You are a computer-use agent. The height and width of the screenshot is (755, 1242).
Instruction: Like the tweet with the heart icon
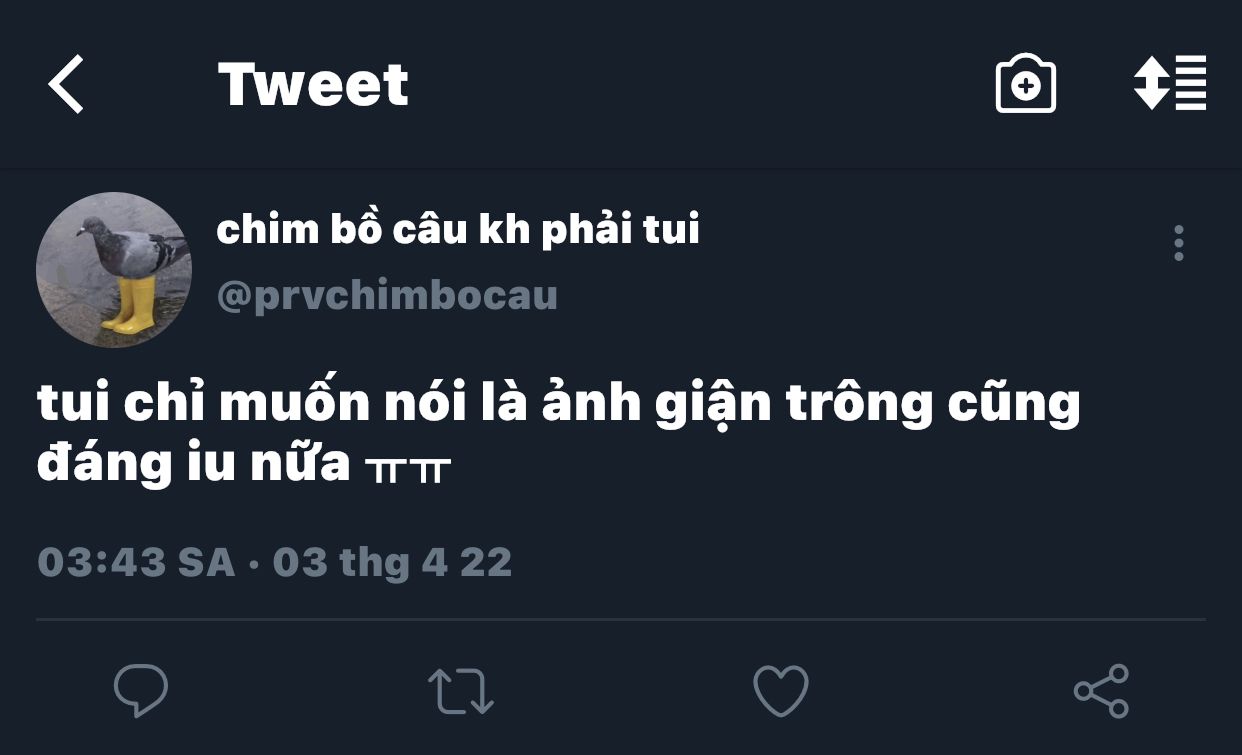tap(780, 690)
